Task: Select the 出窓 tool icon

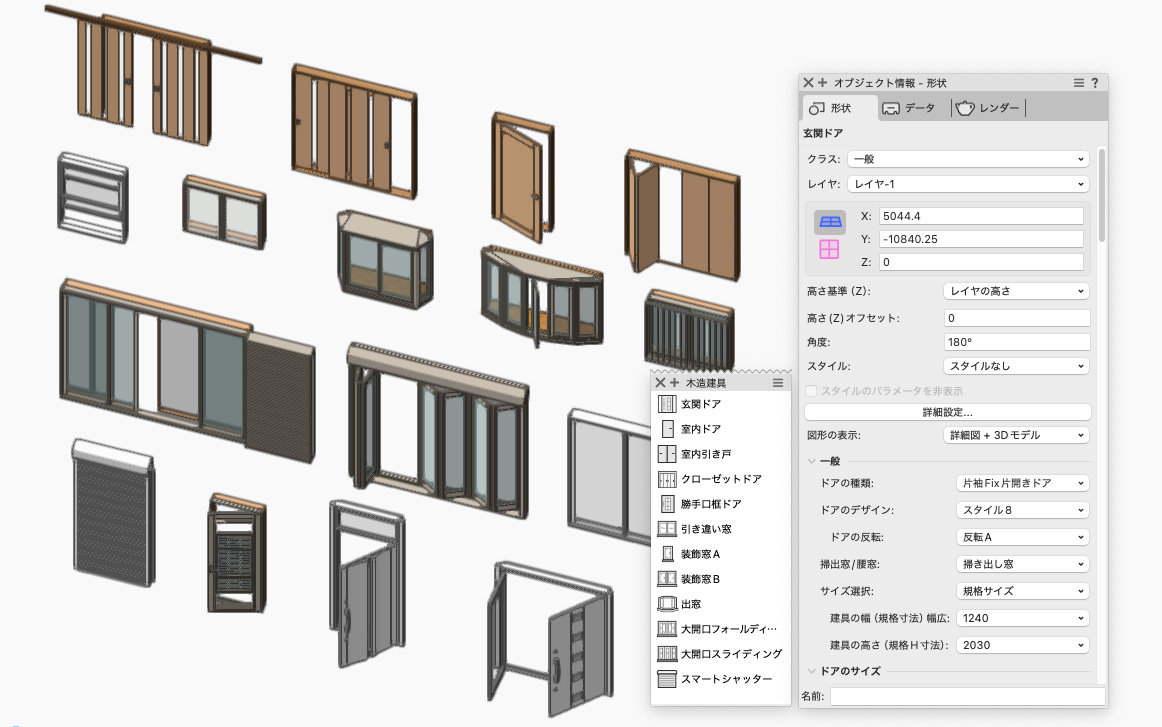Action: click(x=667, y=604)
